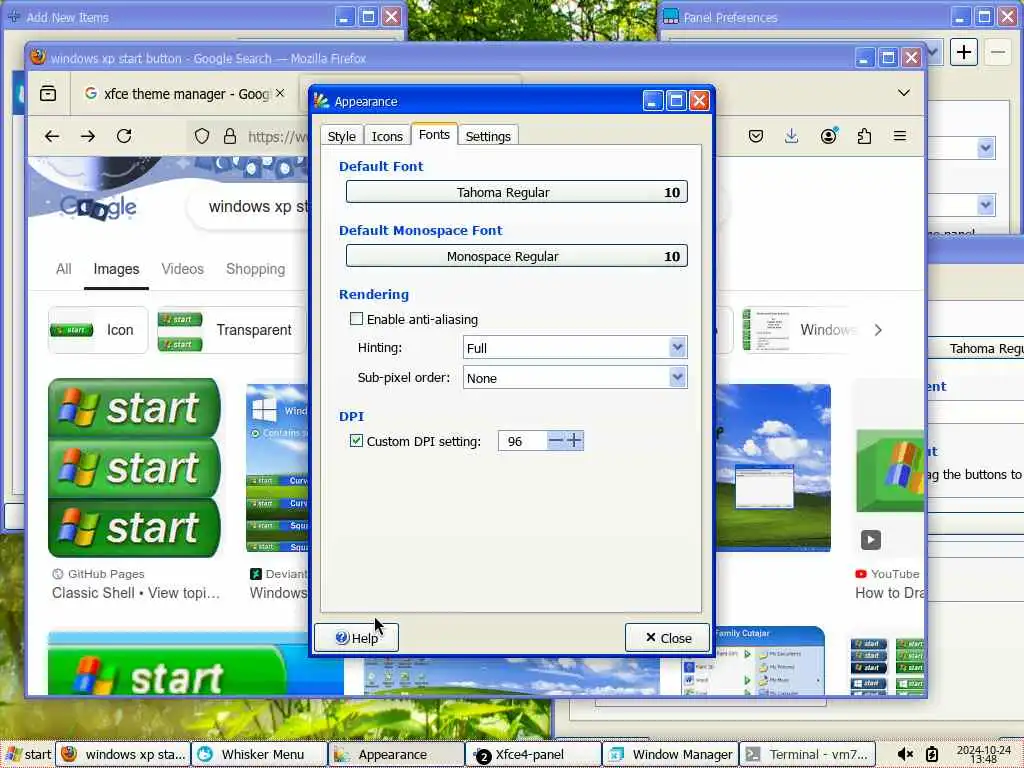Click the Firefox URL address bar
This screenshot has height=768, width=1024.
click(247, 136)
